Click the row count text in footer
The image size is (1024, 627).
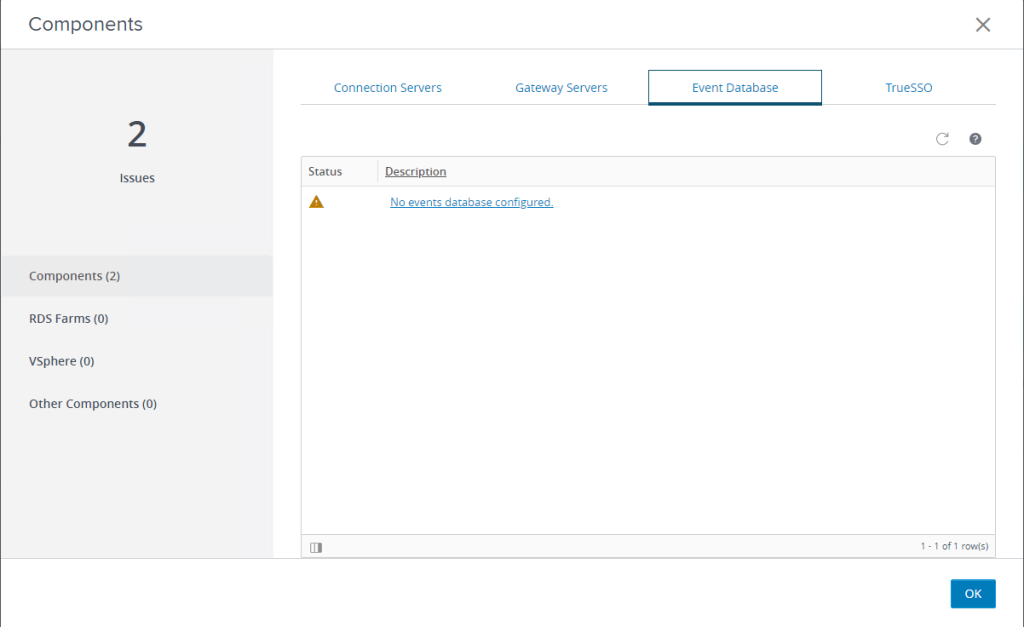click(954, 546)
